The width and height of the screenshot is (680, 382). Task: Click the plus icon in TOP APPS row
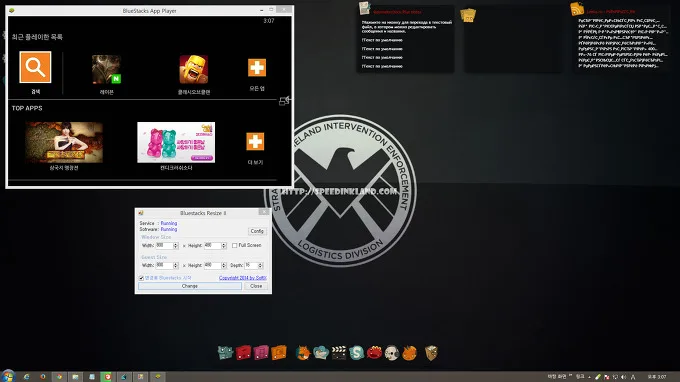255,141
